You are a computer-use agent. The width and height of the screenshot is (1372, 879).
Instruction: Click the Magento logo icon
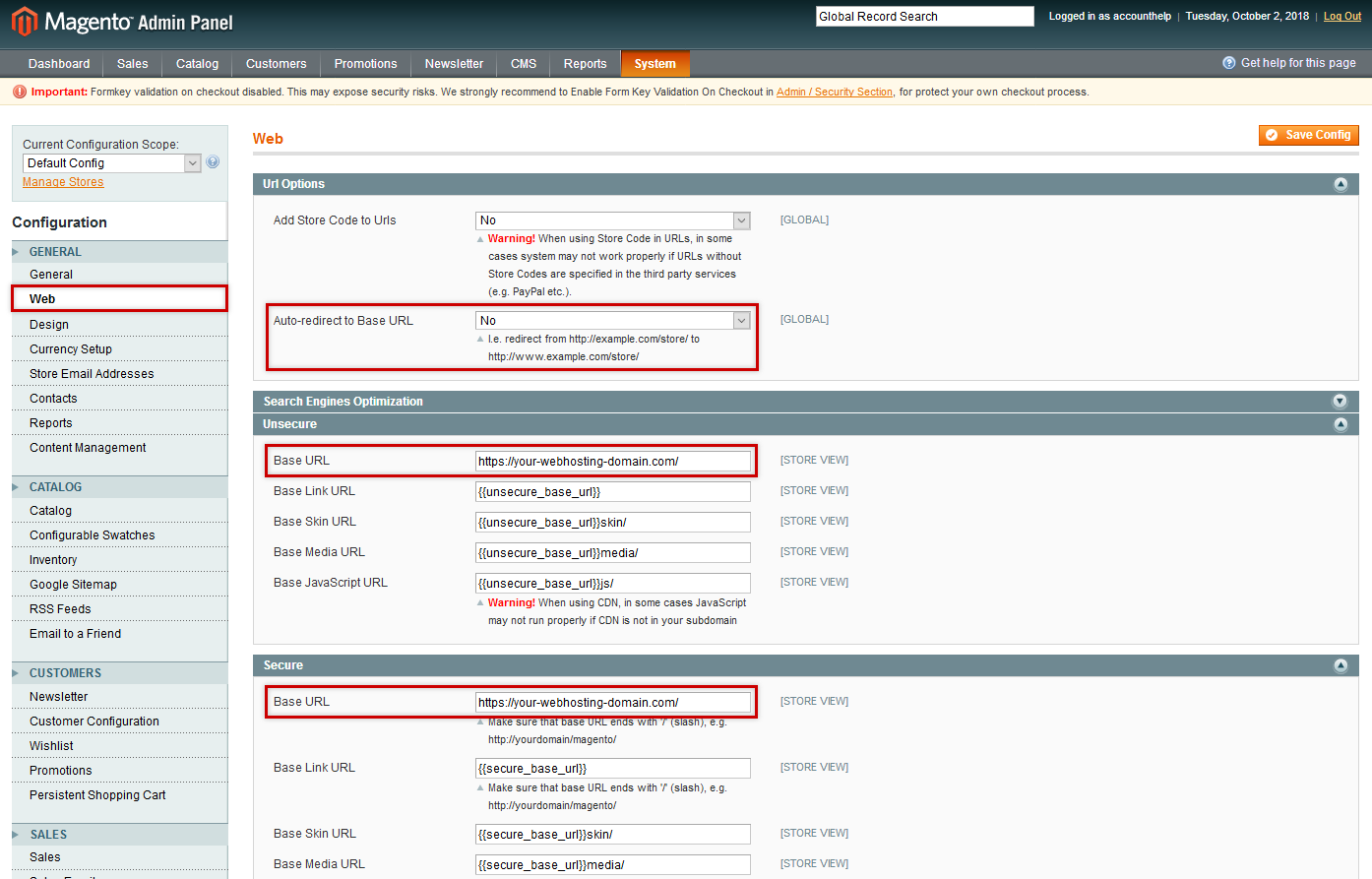tap(25, 21)
